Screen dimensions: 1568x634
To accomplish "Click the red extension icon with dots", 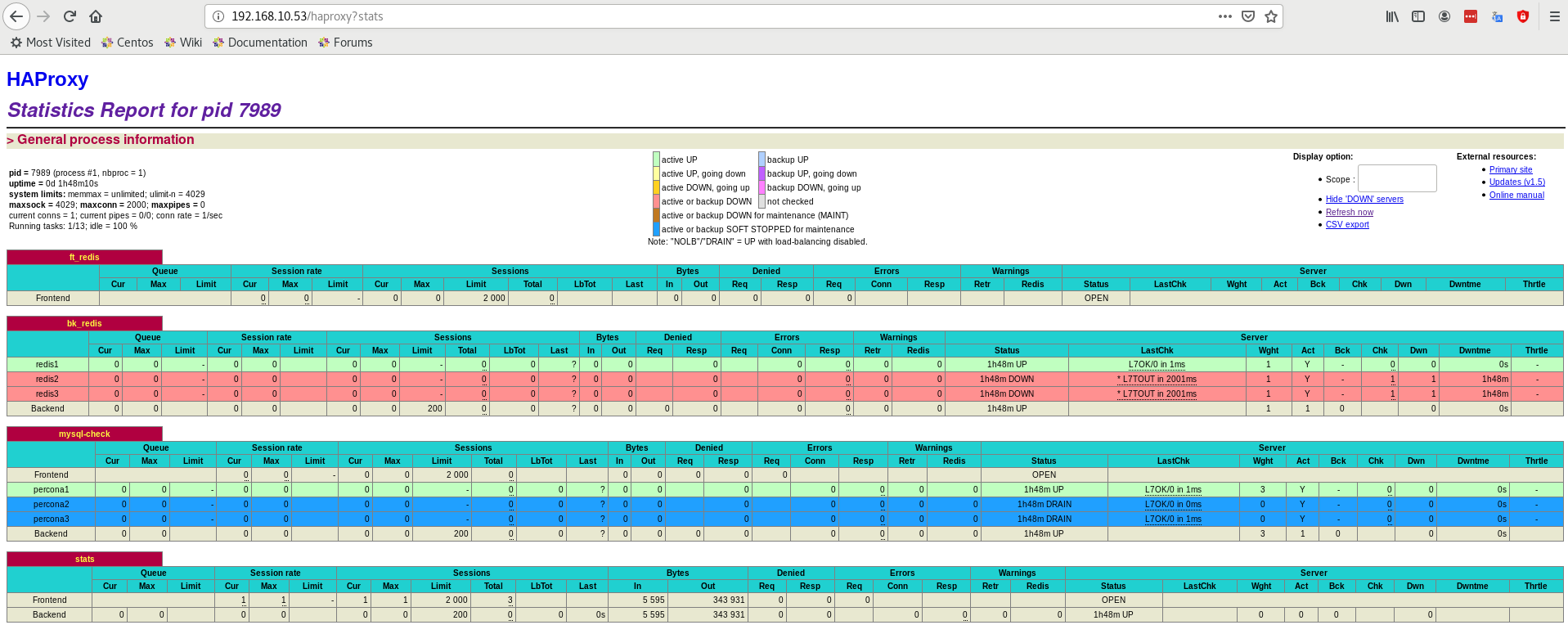I will coord(1471,16).
